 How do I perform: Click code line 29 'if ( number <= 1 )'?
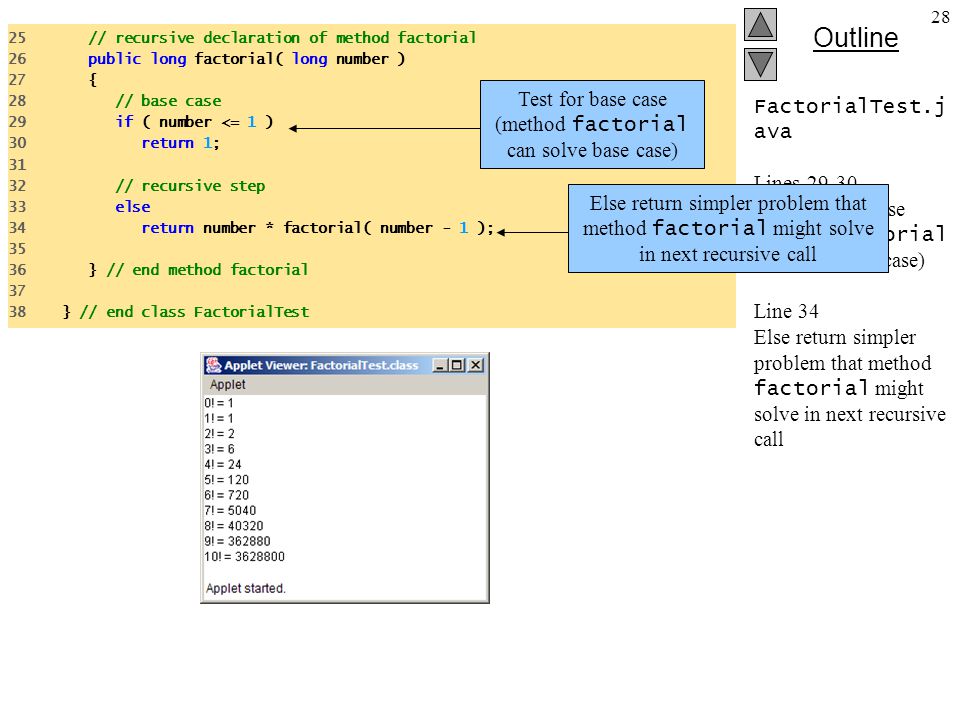pos(195,122)
